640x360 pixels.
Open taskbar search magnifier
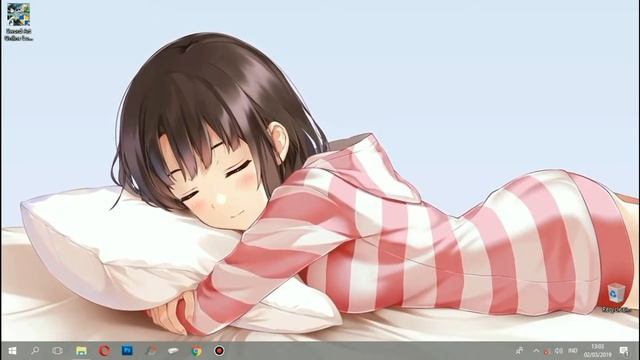(x=35, y=351)
